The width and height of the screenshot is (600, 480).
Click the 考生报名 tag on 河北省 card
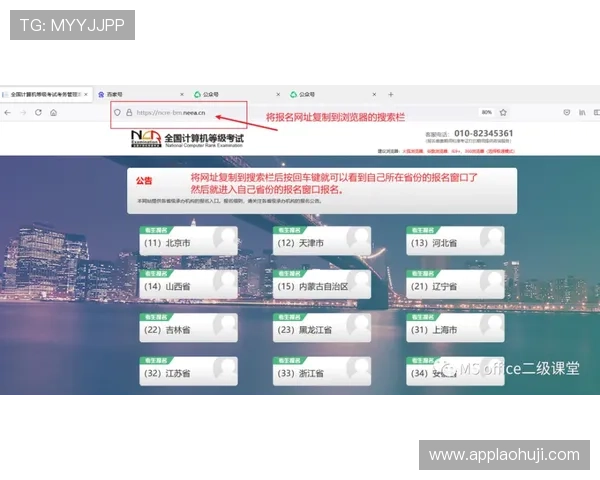pos(423,230)
